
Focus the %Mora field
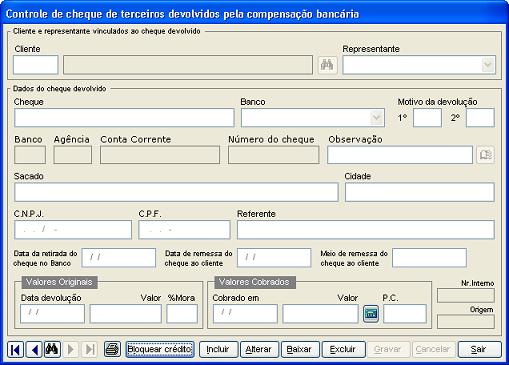[182, 314]
